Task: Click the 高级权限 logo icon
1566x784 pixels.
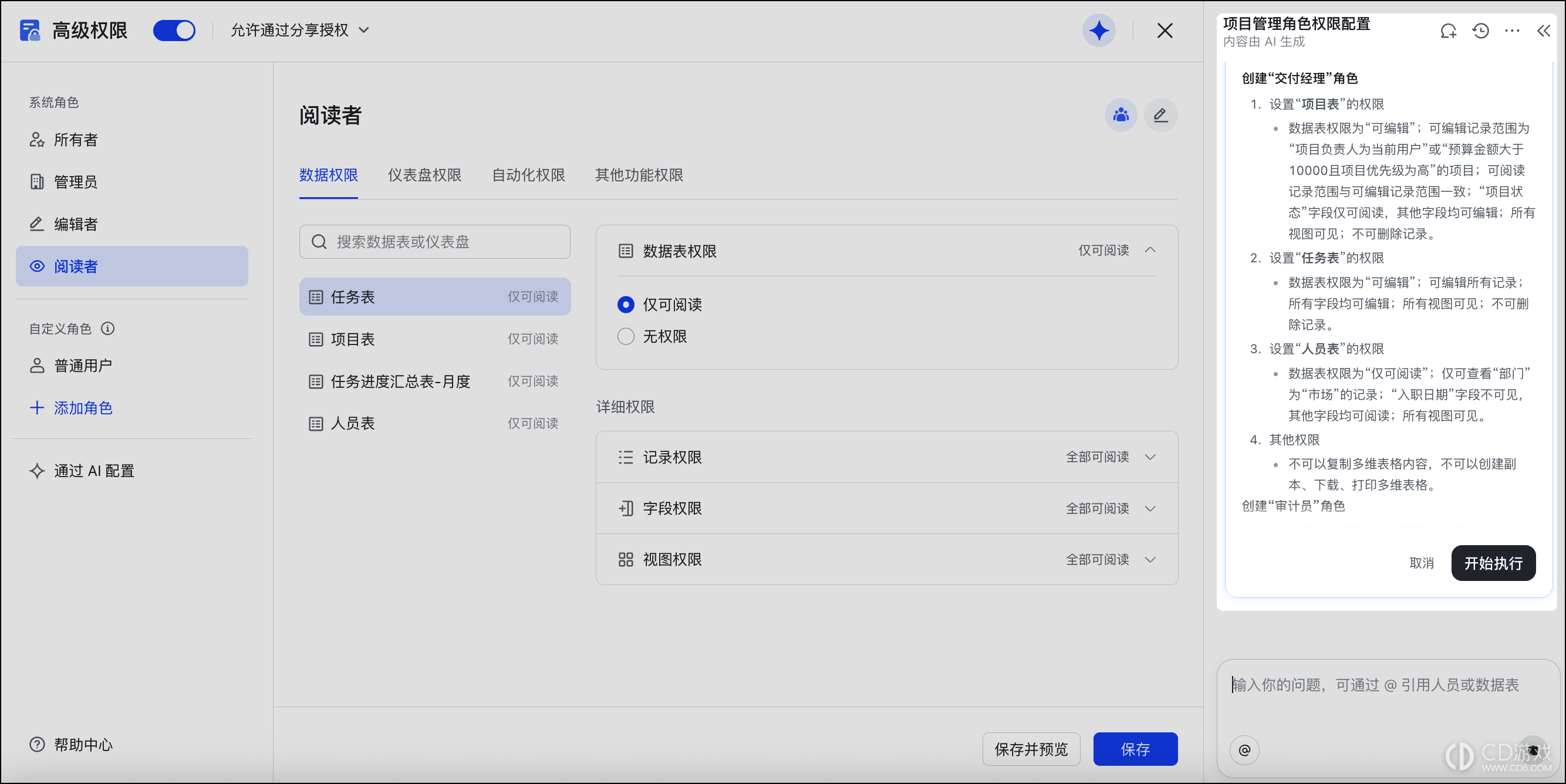Action: (x=29, y=31)
